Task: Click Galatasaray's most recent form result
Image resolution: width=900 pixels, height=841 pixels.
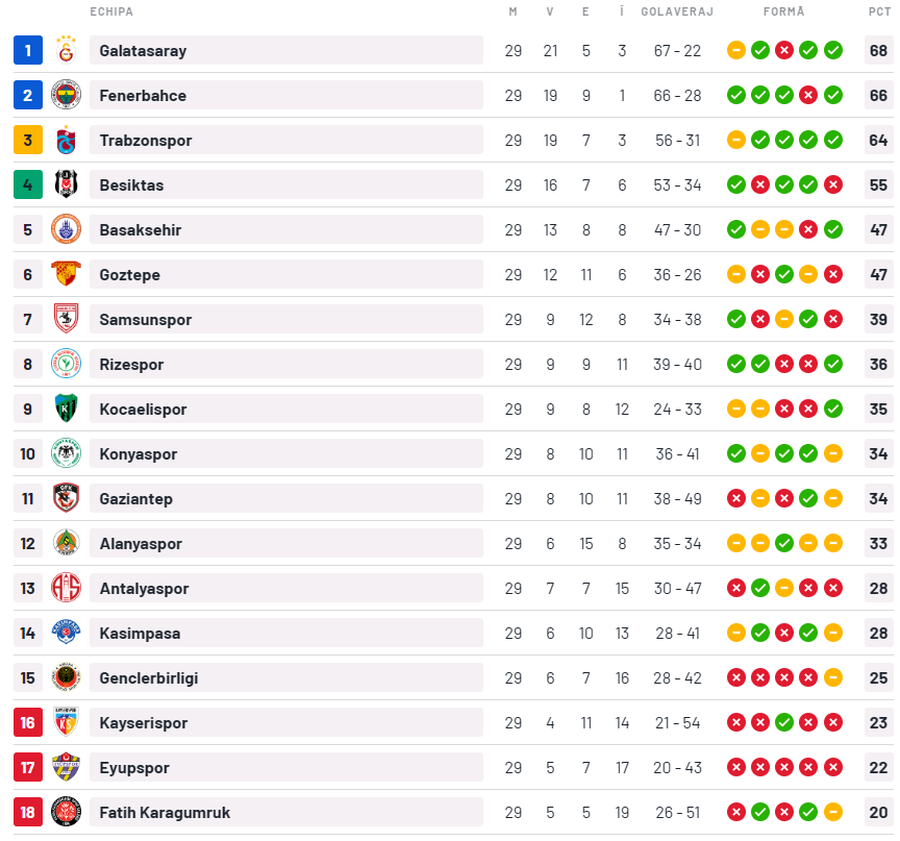Action: tap(833, 50)
